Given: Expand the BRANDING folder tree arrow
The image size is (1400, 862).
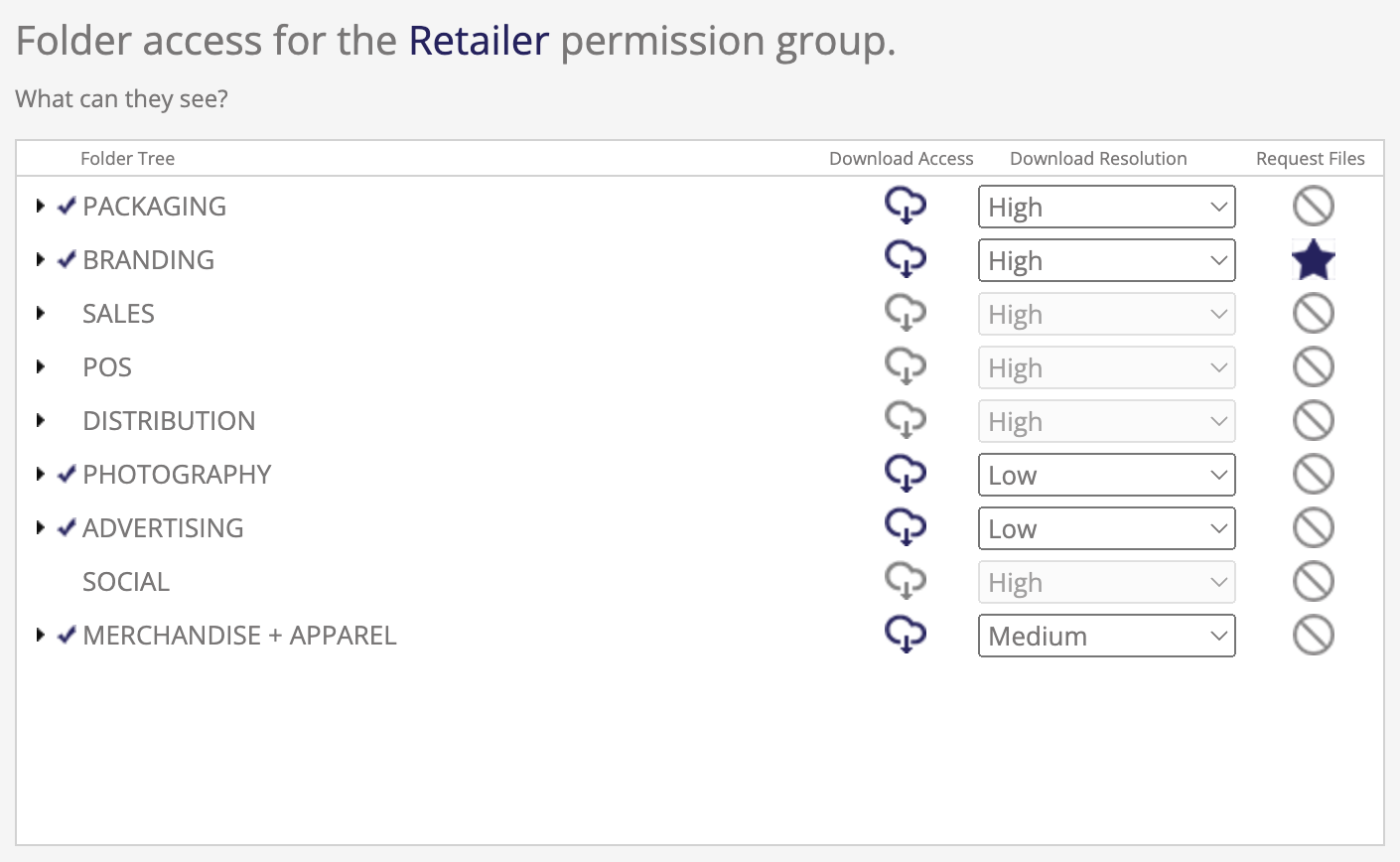Looking at the screenshot, I should [41, 260].
